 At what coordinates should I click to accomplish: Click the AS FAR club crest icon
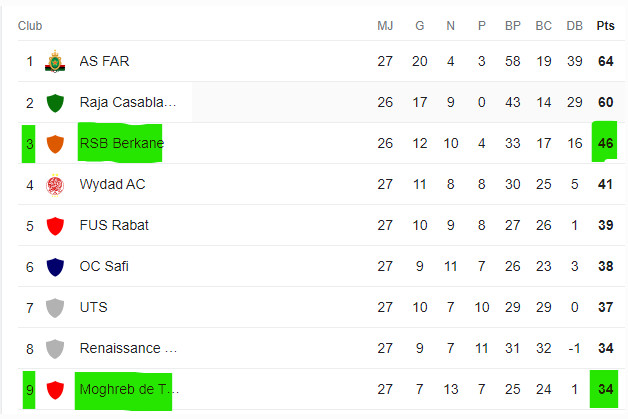(55, 62)
